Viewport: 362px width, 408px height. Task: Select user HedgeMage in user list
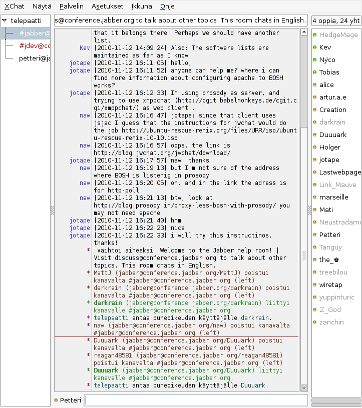click(x=338, y=35)
